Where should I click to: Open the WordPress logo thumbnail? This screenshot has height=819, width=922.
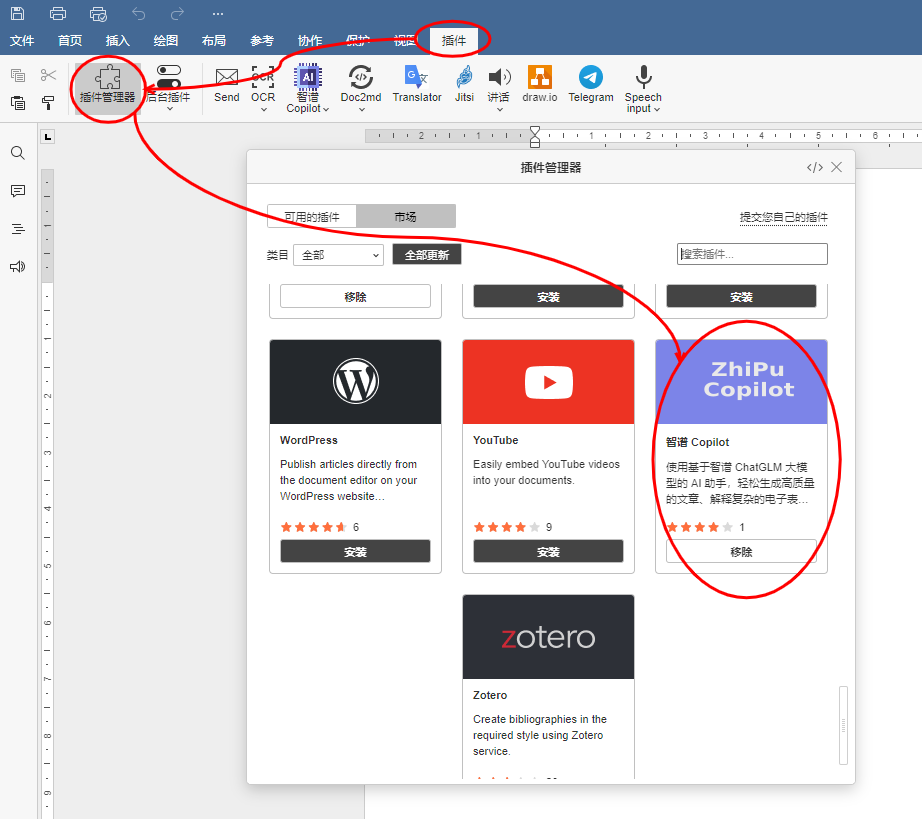point(355,382)
